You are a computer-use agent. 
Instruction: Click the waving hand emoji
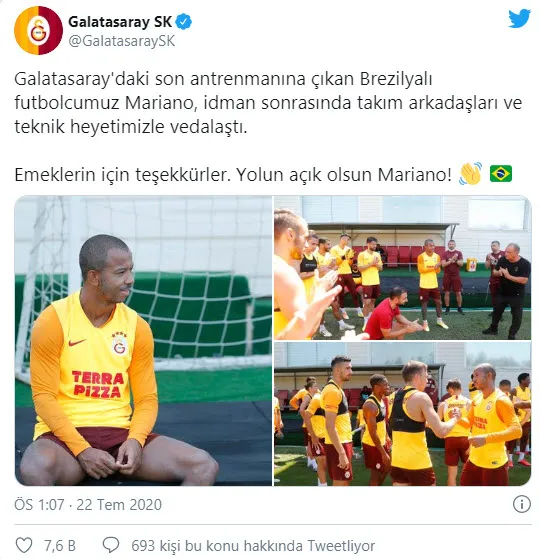[x=470, y=174]
